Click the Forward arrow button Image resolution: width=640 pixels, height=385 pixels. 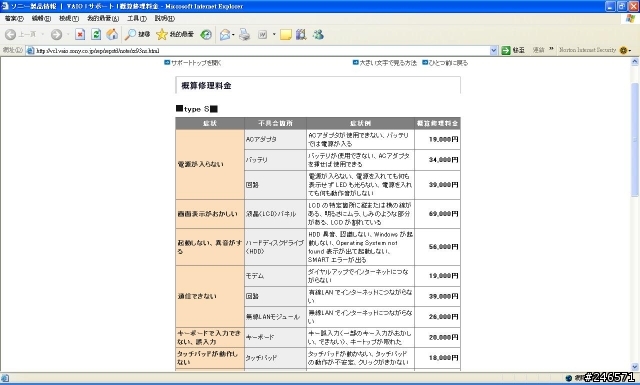click(56, 35)
